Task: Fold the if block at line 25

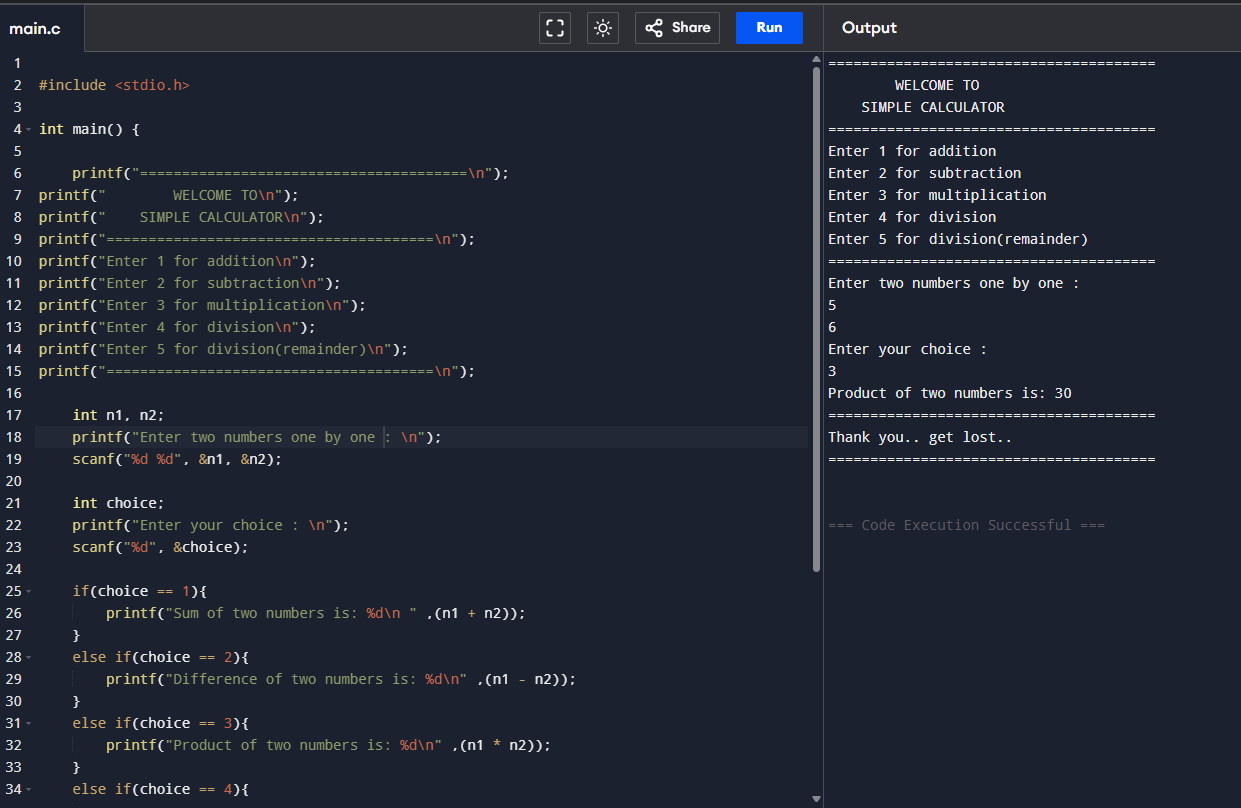Action: coord(29,592)
